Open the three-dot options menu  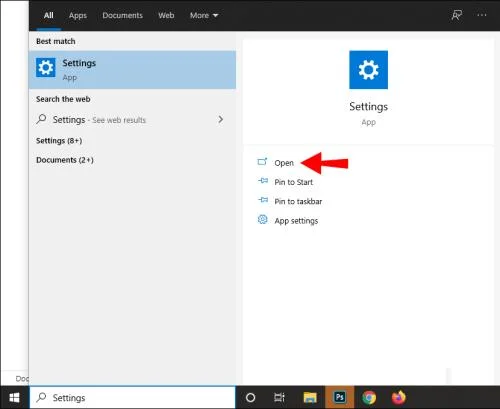click(x=482, y=15)
